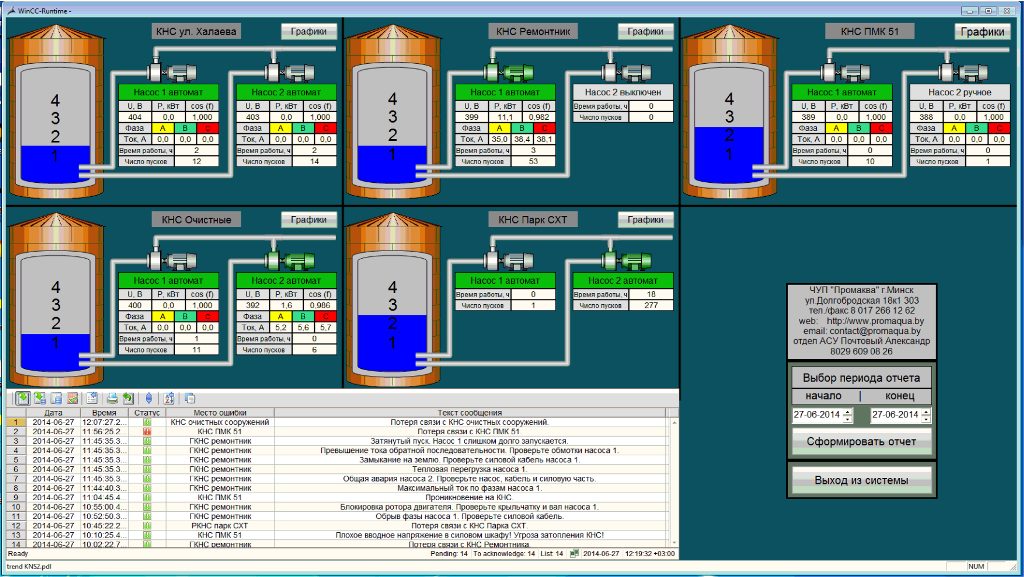The height and width of the screenshot is (577, 1024).
Task: Click the printer icon in alarm toolbar
Action: pyautogui.click(x=113, y=398)
